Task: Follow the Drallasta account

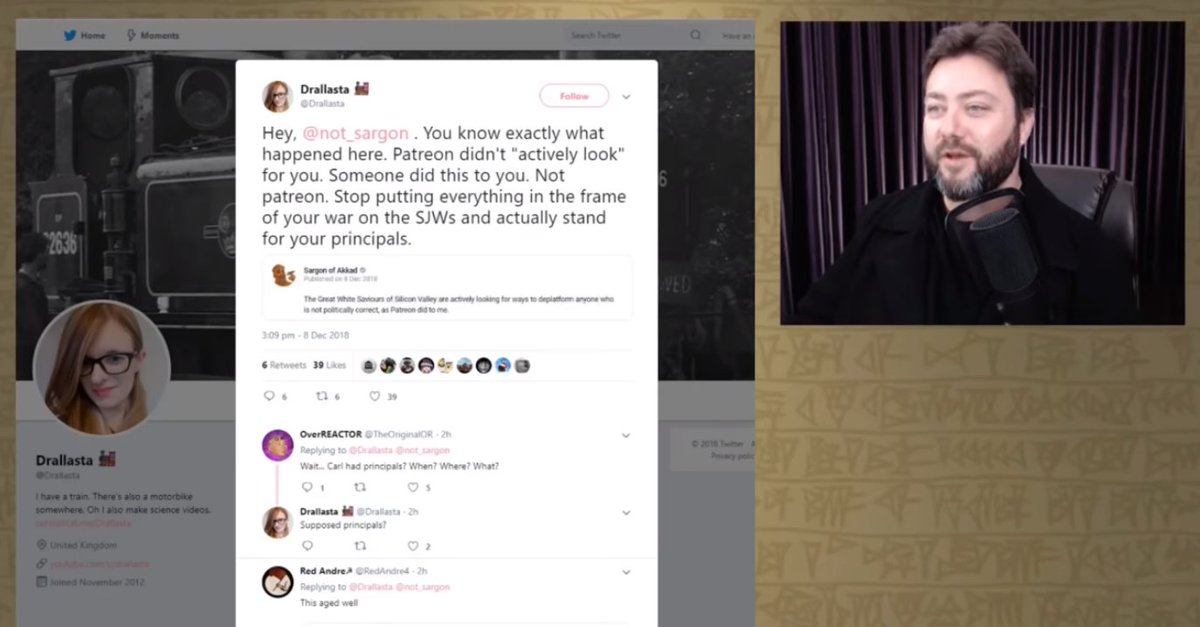Action: (x=574, y=96)
